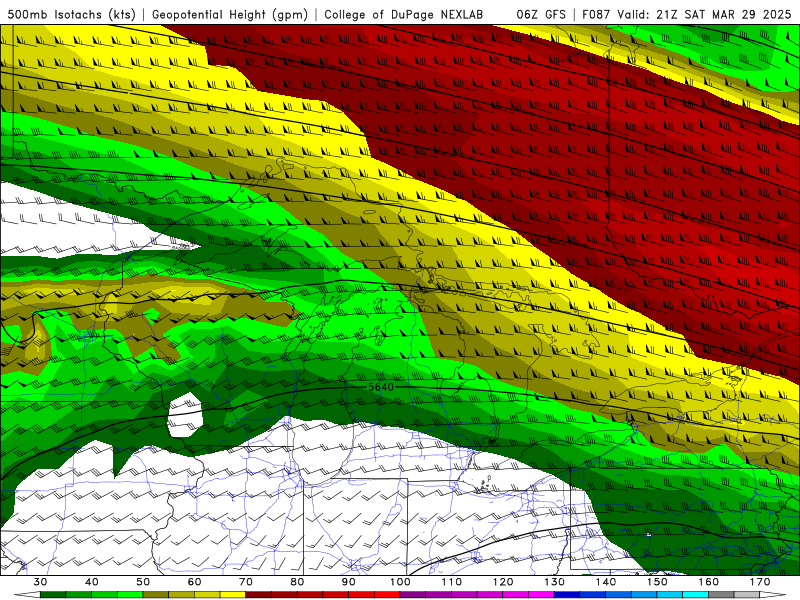Select the '40' color scale label
Image resolution: width=800 pixels, height=600 pixels.
click(92, 582)
